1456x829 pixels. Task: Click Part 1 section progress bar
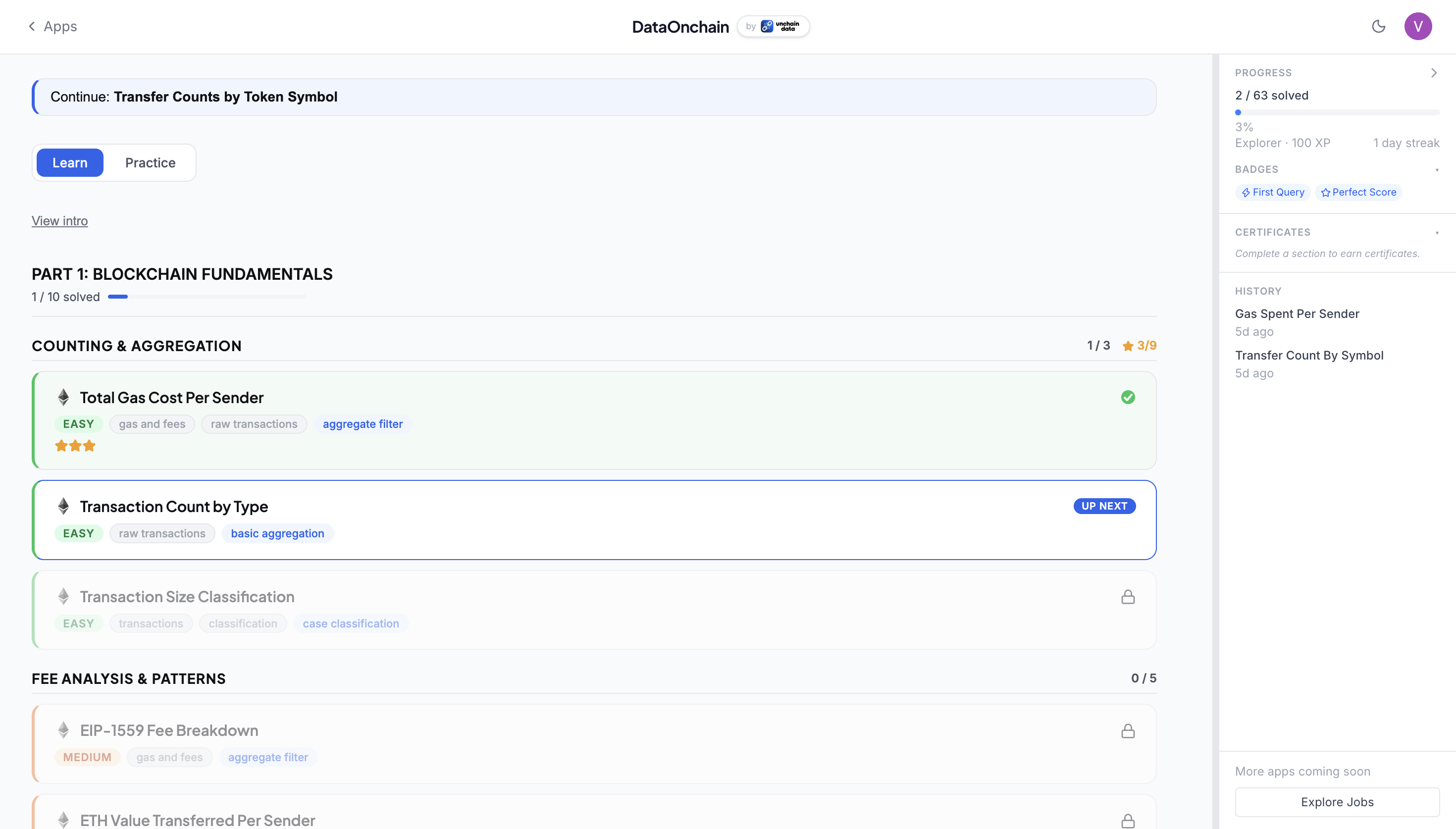tap(207, 297)
